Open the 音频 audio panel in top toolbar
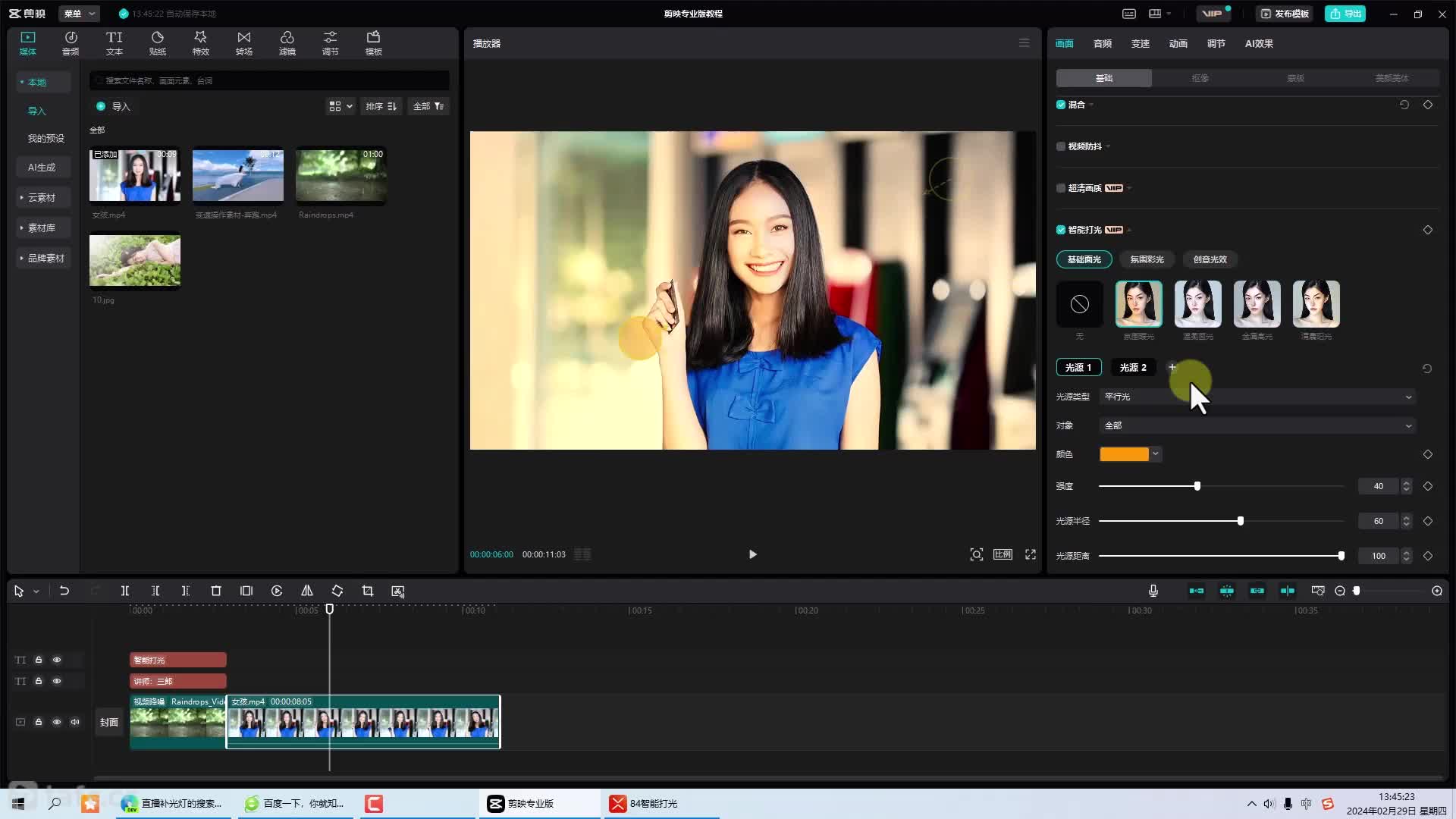1456x819 pixels. point(71,43)
